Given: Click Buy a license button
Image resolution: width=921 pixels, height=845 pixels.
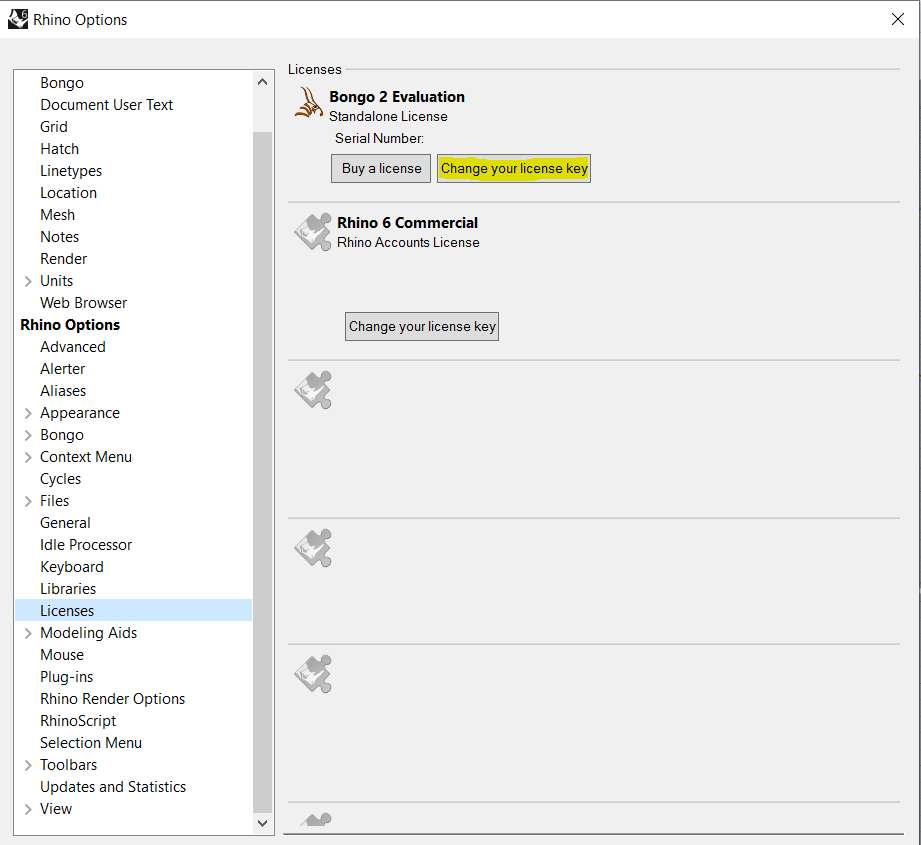Looking at the screenshot, I should (x=381, y=169).
